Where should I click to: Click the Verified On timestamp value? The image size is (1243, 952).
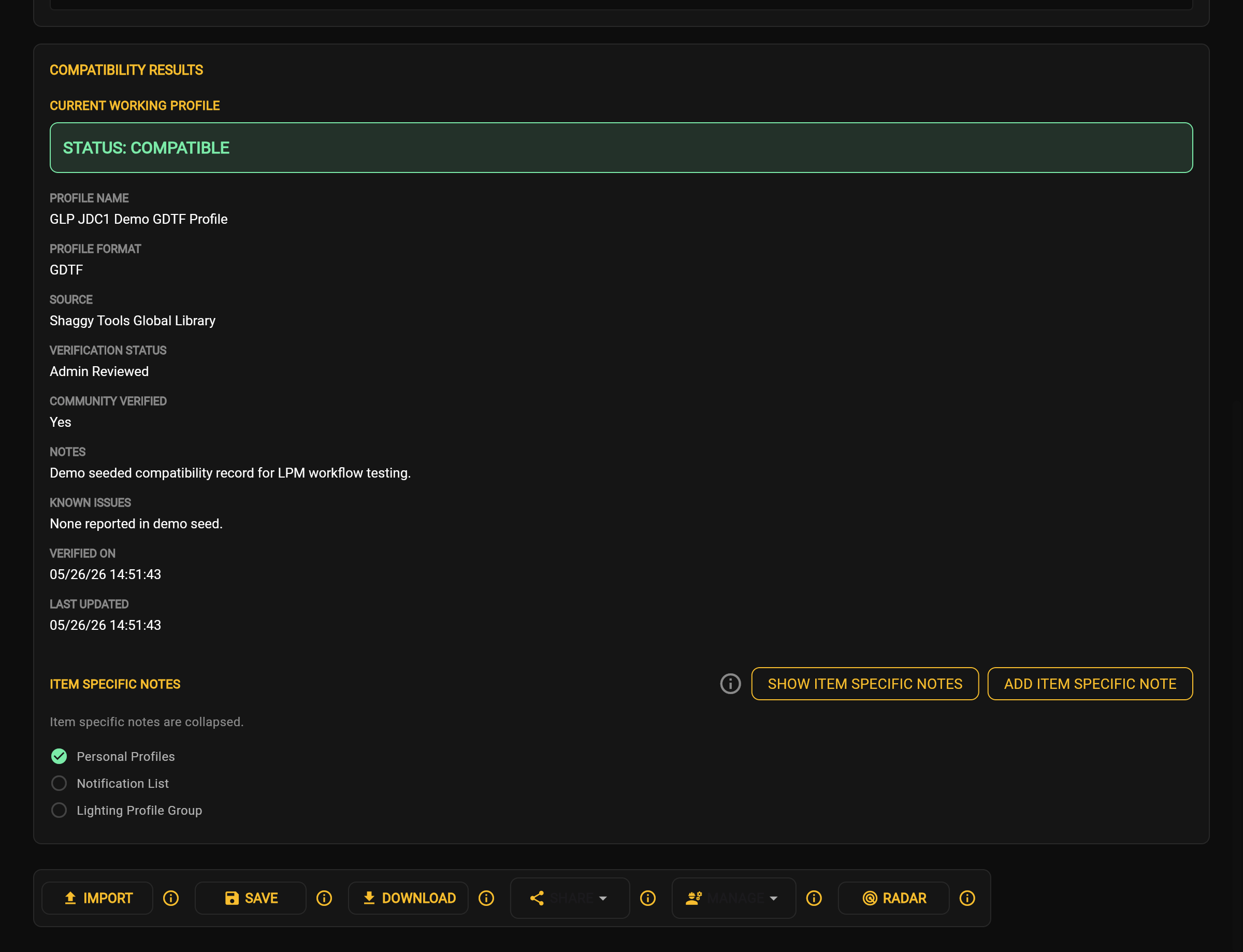pos(105,574)
